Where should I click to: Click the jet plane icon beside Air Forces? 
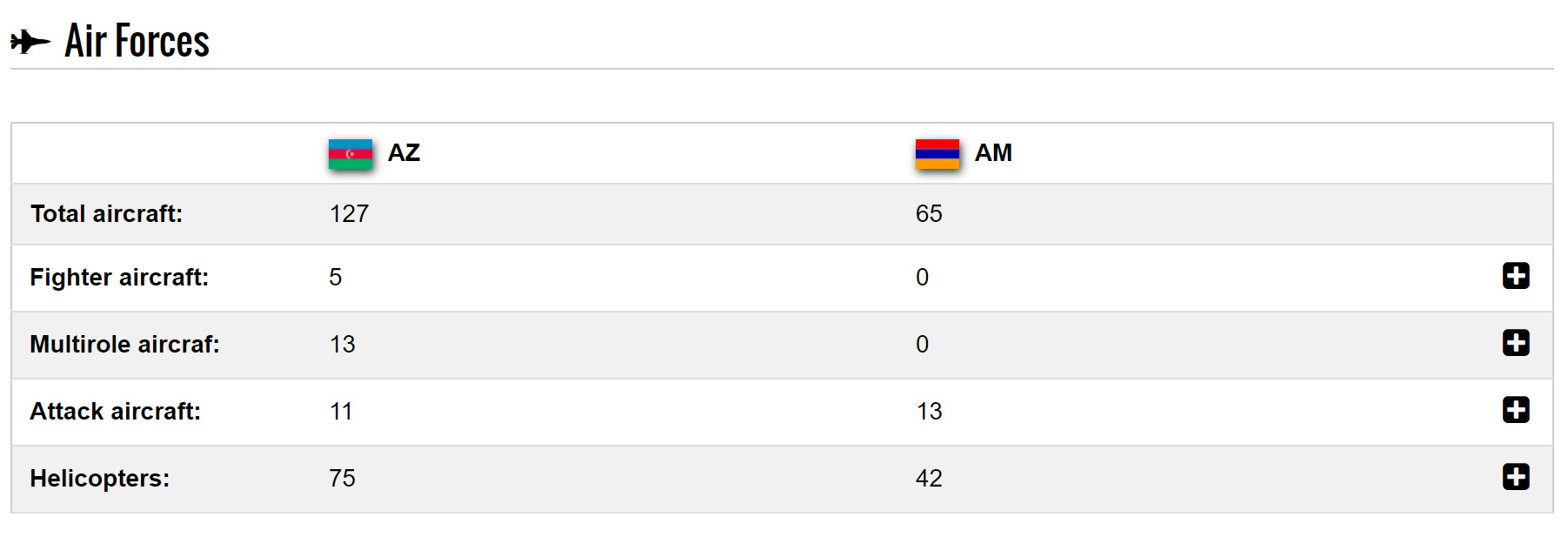(30, 41)
